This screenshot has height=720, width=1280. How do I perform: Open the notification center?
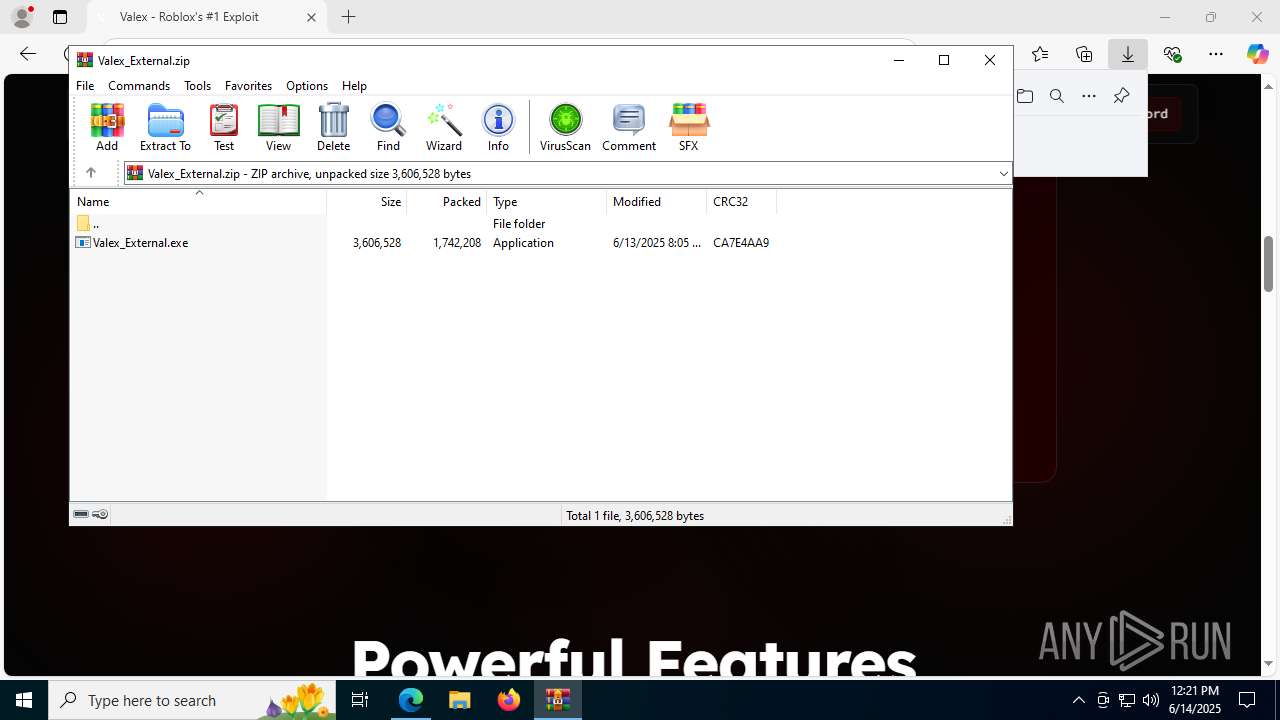click(x=1247, y=700)
